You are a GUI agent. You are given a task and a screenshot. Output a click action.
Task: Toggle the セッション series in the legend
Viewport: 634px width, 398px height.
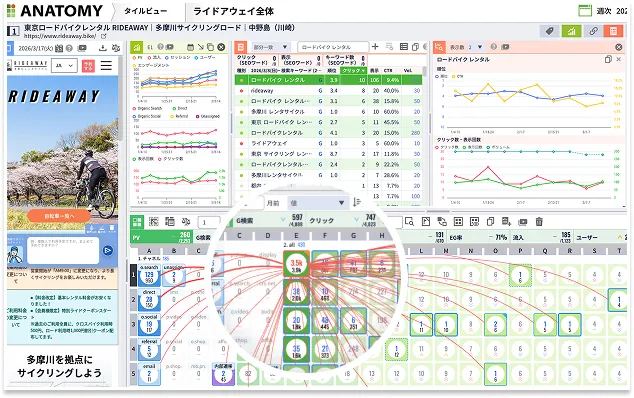pos(177,57)
